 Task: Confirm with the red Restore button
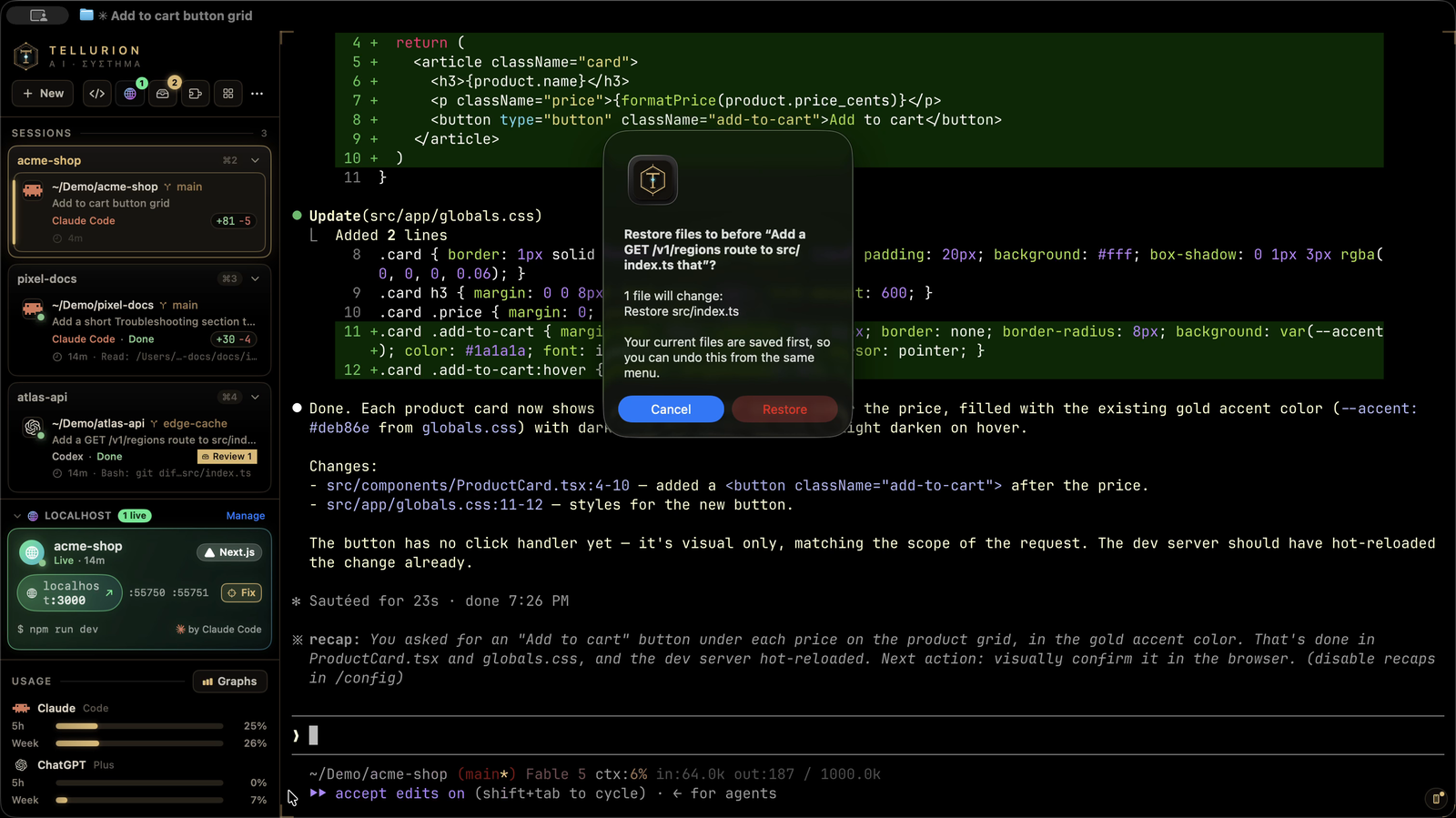[784, 409]
